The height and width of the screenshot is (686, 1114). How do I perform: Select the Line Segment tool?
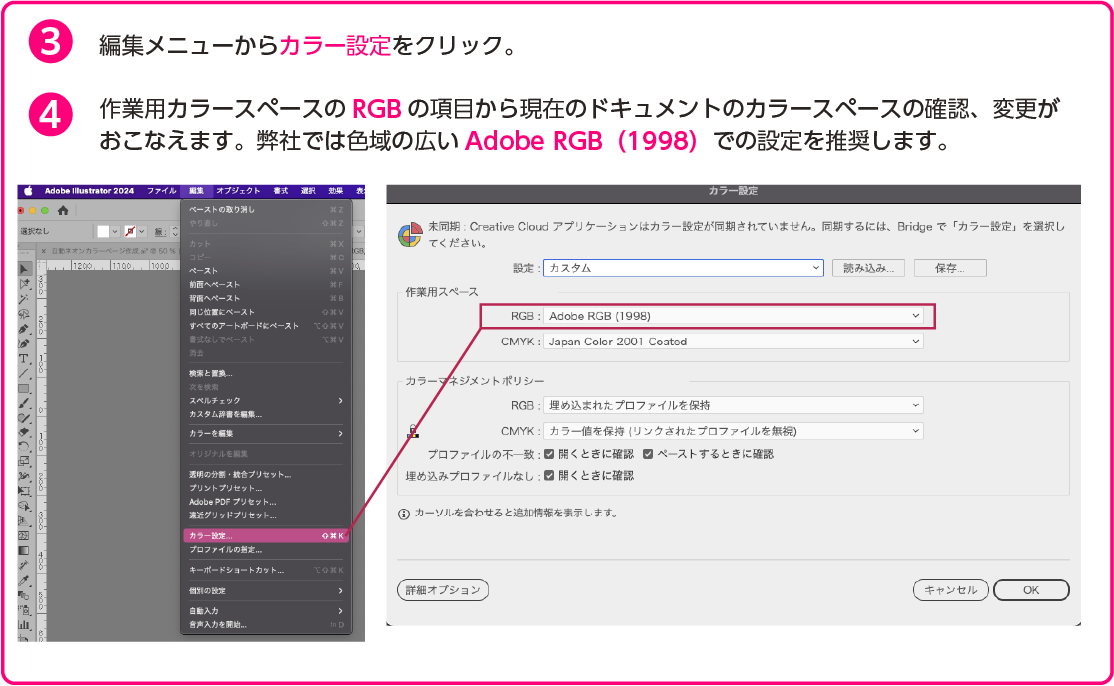click(x=24, y=374)
